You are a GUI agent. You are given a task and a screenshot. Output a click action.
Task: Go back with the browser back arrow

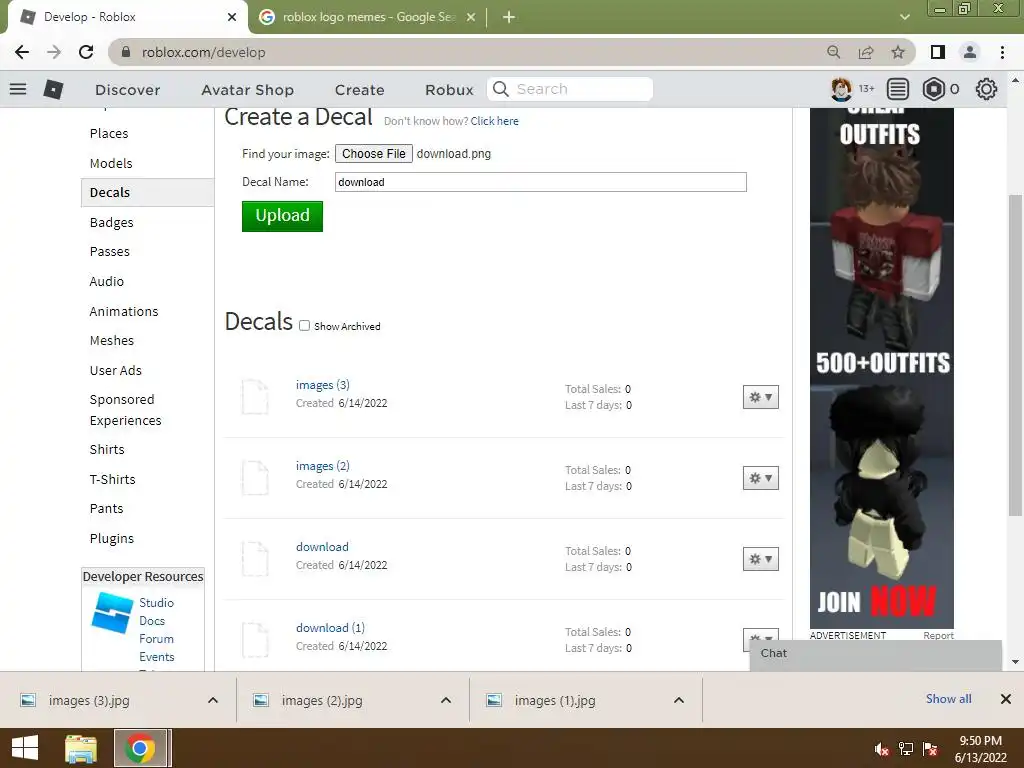pyautogui.click(x=22, y=52)
